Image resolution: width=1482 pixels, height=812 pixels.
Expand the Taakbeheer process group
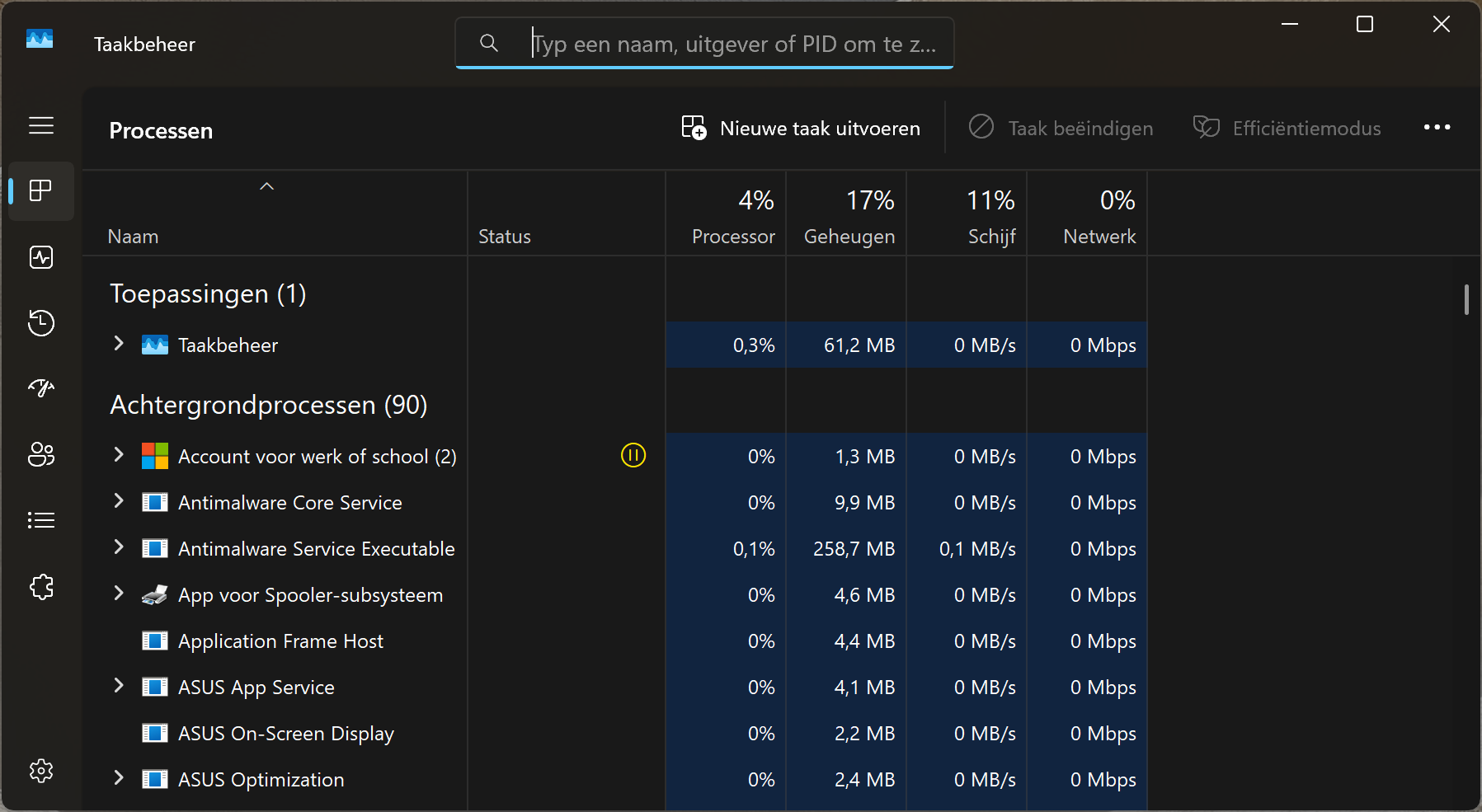click(119, 344)
